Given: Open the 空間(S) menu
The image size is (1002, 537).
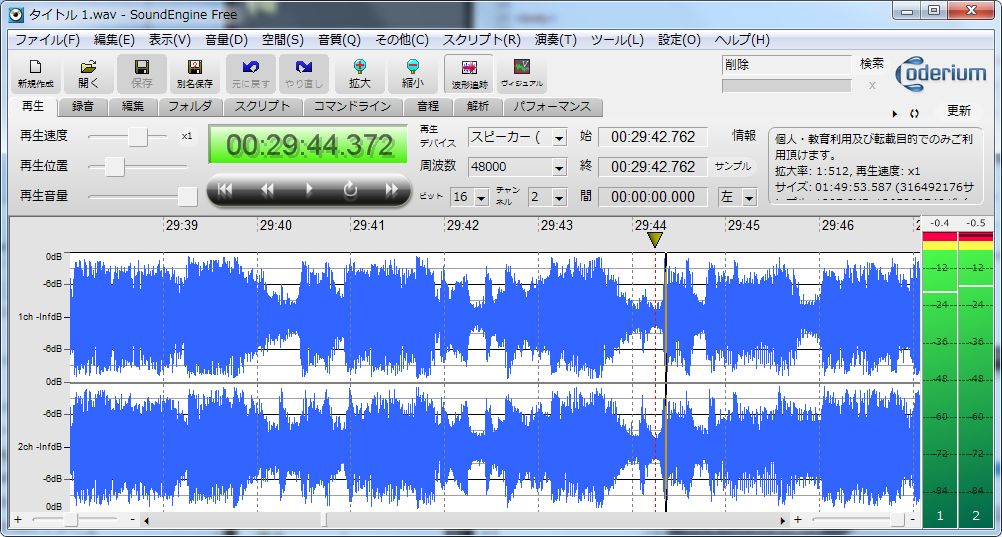Looking at the screenshot, I should coord(282,40).
